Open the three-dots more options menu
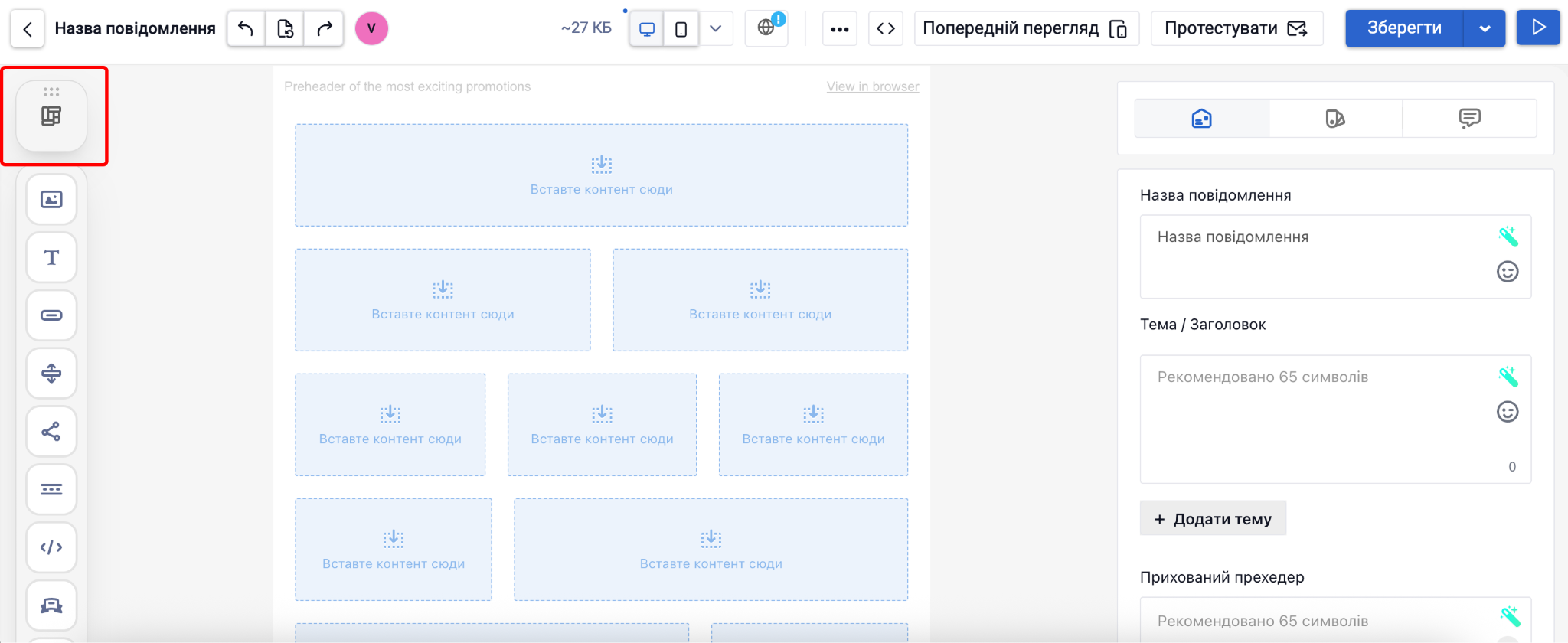 coord(840,29)
